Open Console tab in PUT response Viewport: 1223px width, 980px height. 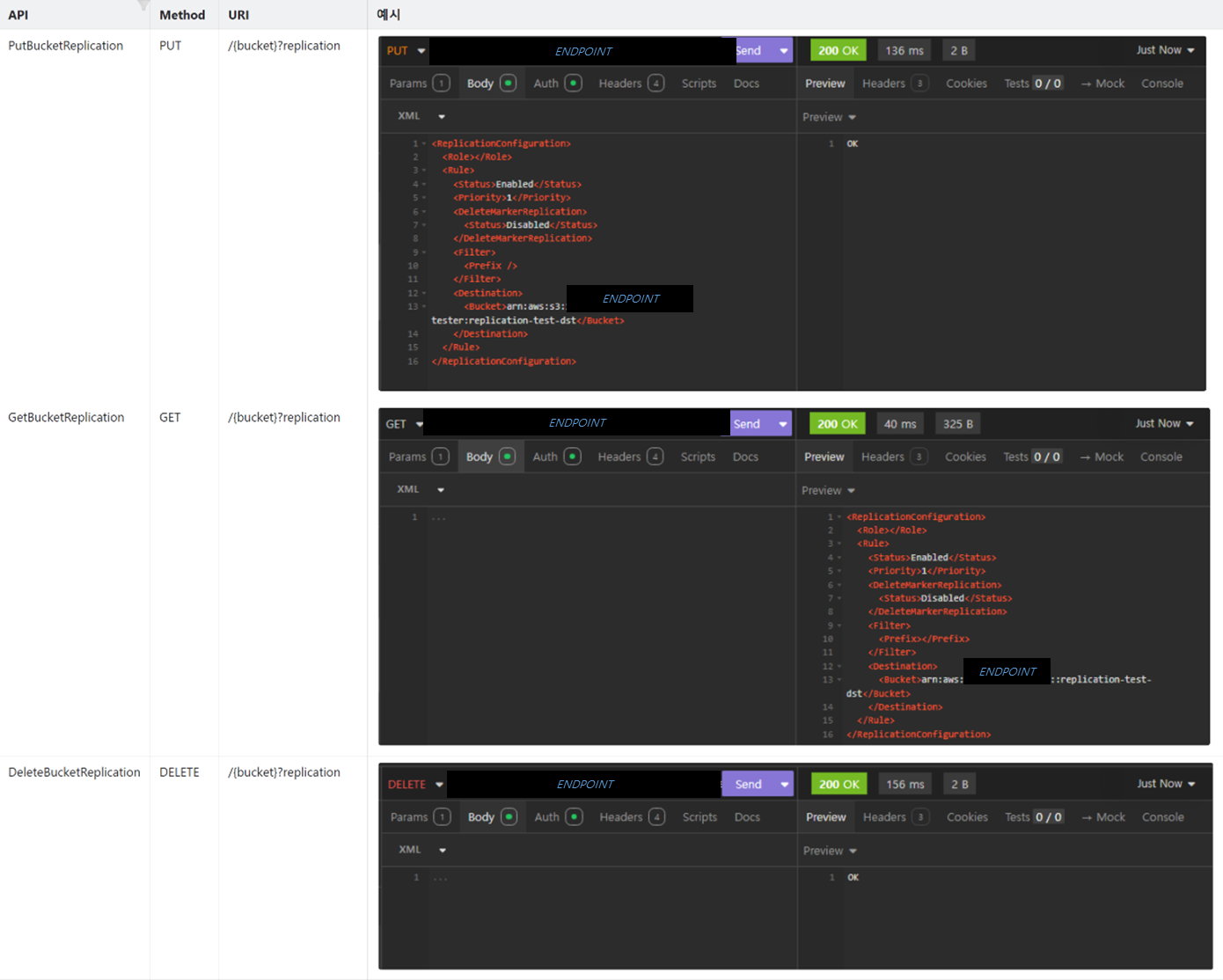point(1161,84)
